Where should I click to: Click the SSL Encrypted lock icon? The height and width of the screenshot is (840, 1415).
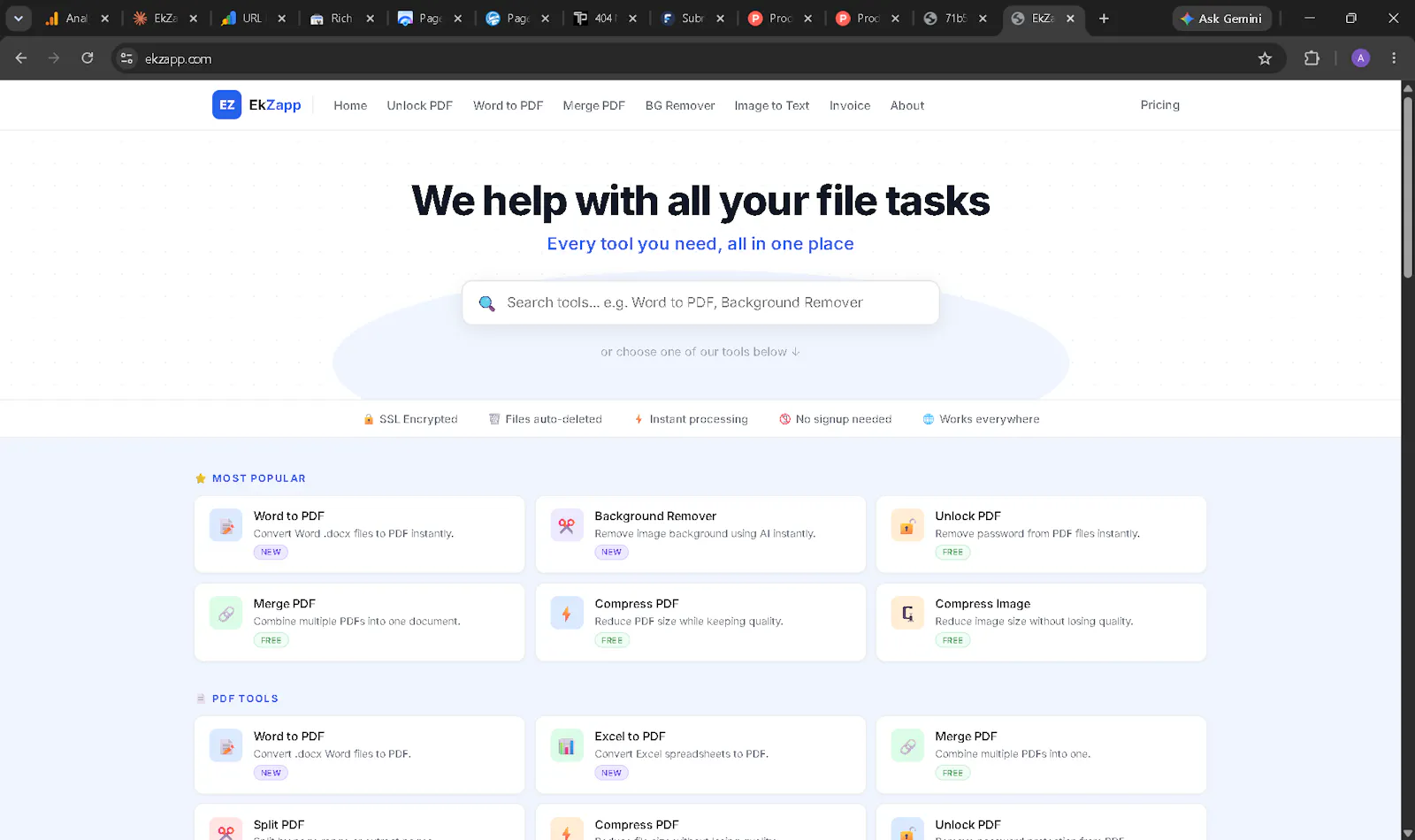369,419
